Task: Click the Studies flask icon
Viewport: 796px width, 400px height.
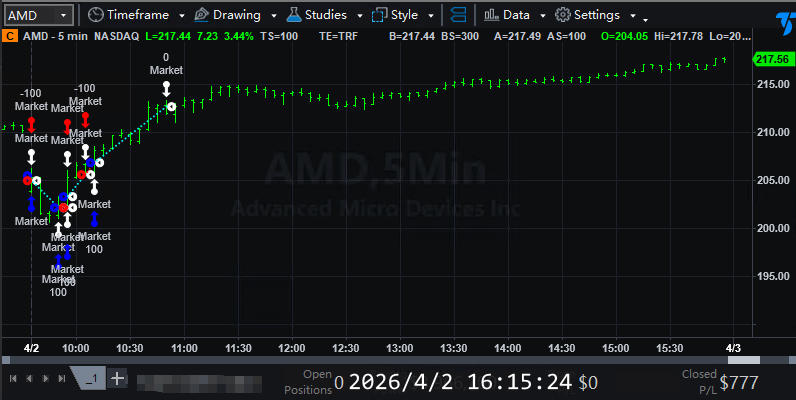Action: 293,15
